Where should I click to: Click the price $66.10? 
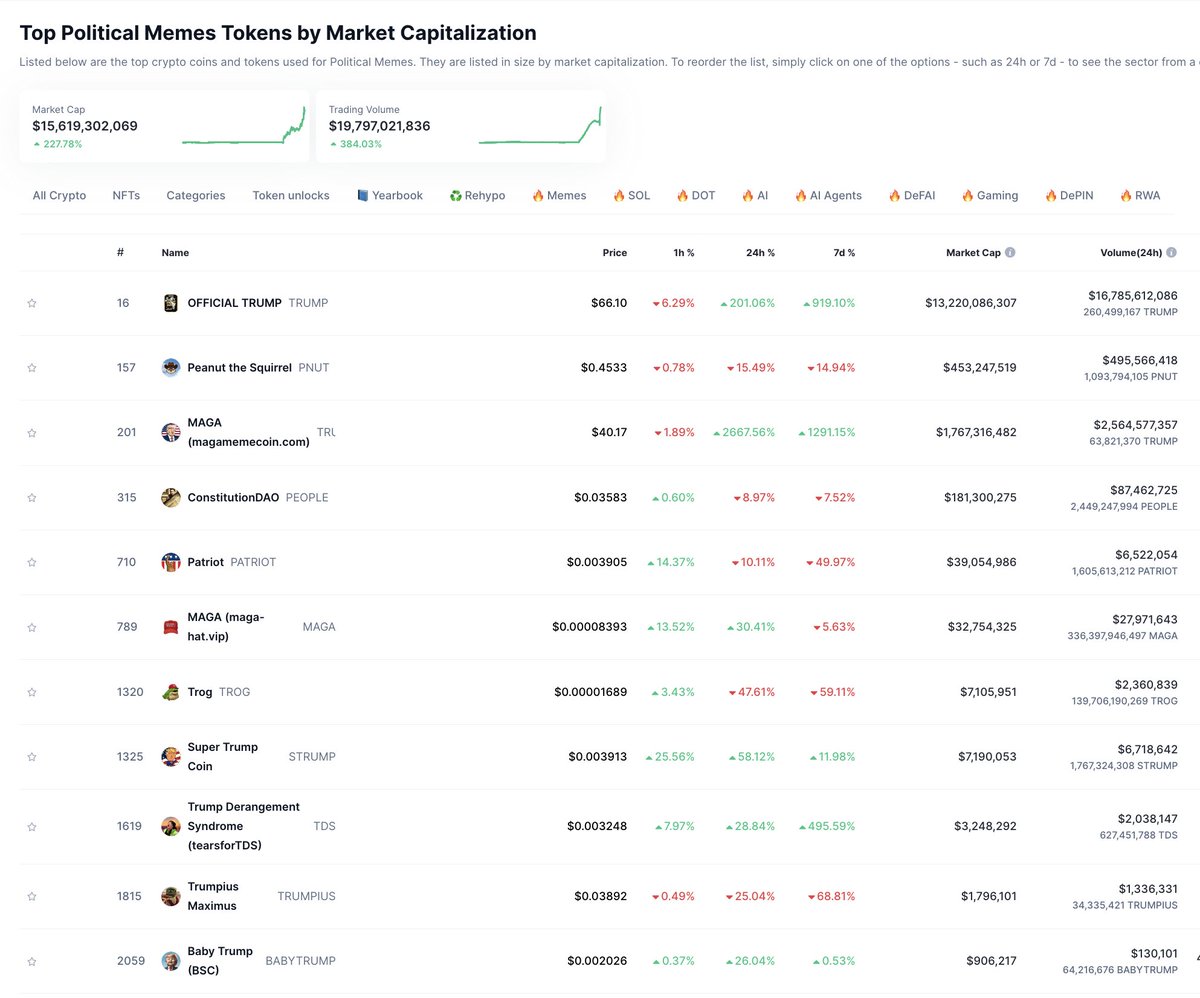tap(609, 303)
